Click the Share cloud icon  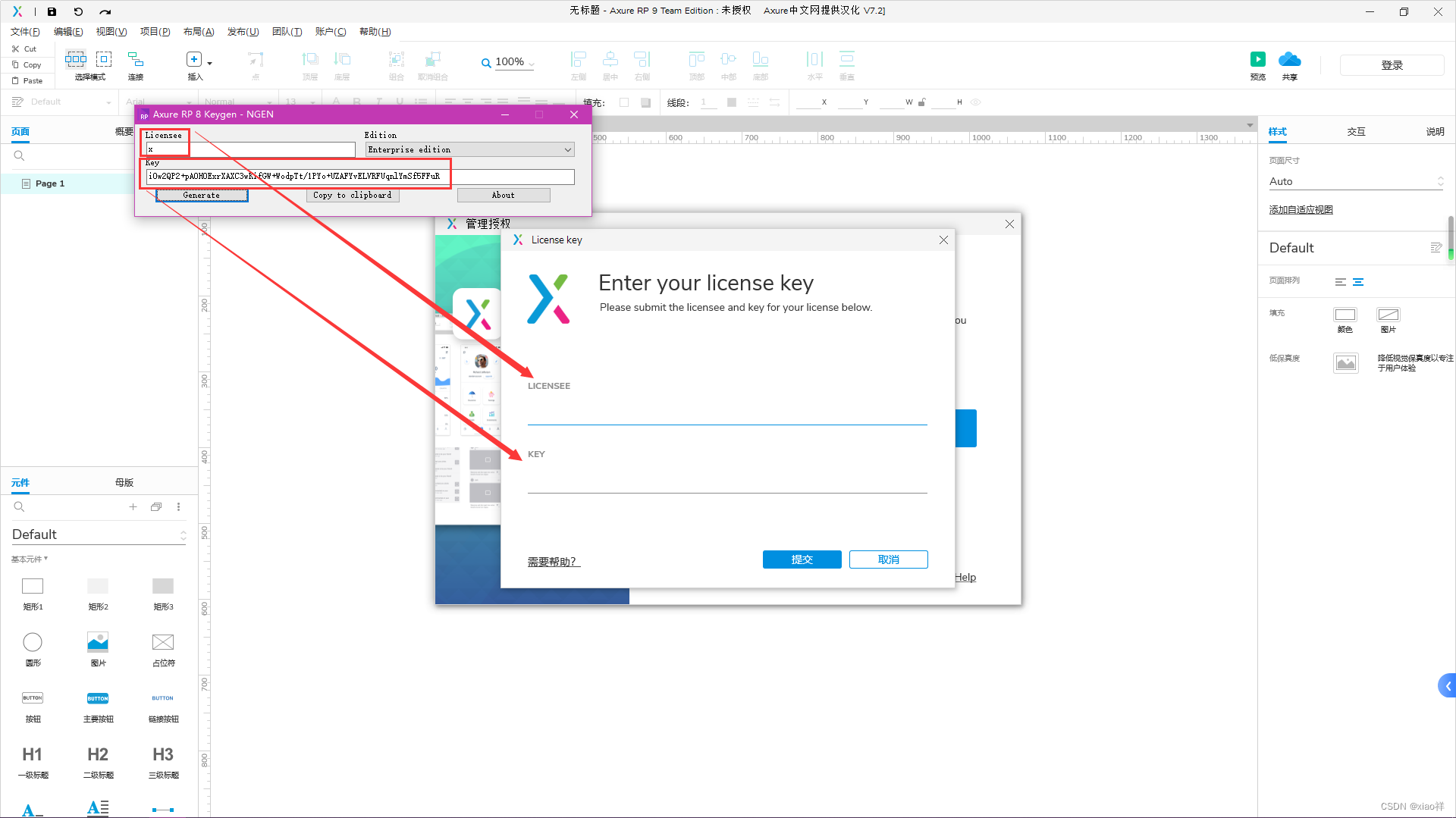pyautogui.click(x=1289, y=59)
